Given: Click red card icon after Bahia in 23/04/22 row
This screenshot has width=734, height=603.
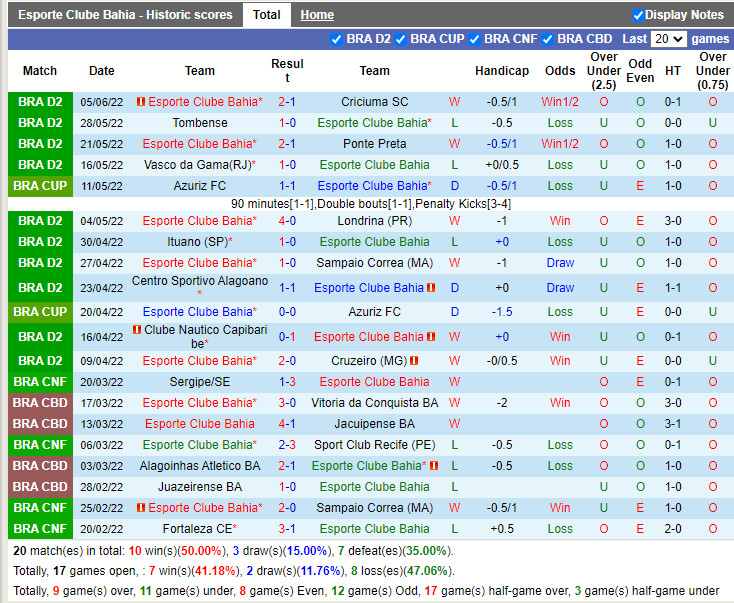Looking at the screenshot, I should coord(431,288).
